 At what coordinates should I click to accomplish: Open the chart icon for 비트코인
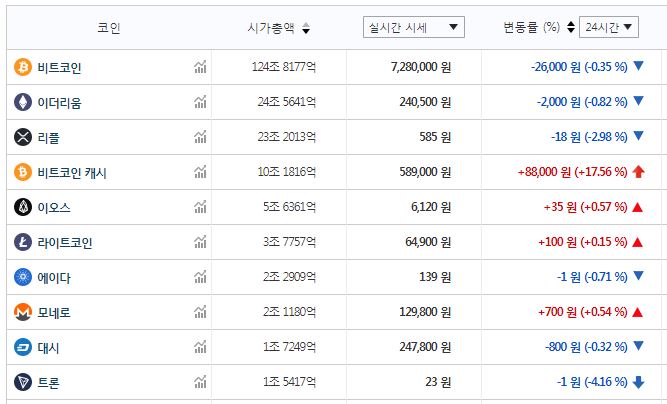click(x=201, y=67)
